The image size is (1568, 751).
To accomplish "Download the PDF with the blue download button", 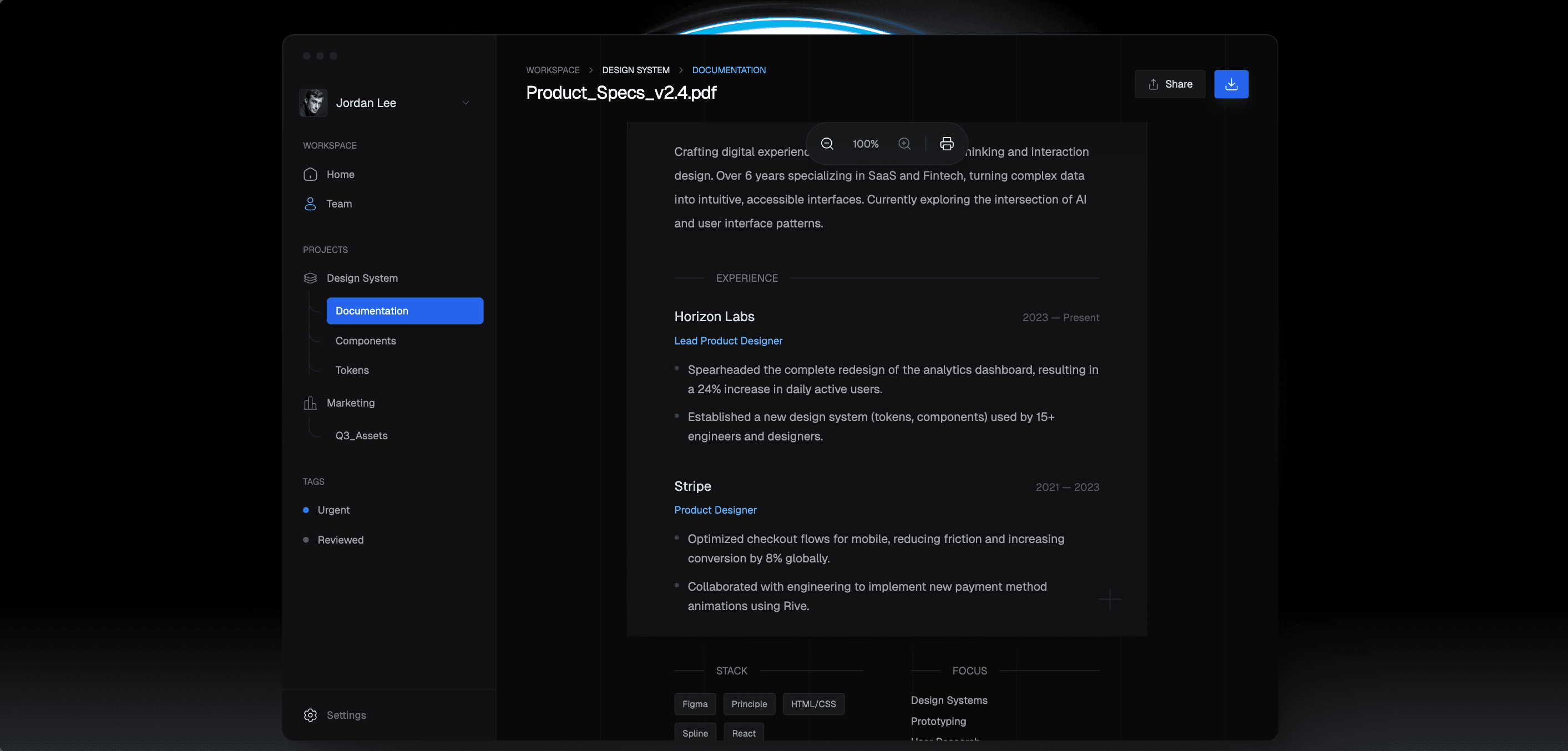I will click(x=1231, y=84).
